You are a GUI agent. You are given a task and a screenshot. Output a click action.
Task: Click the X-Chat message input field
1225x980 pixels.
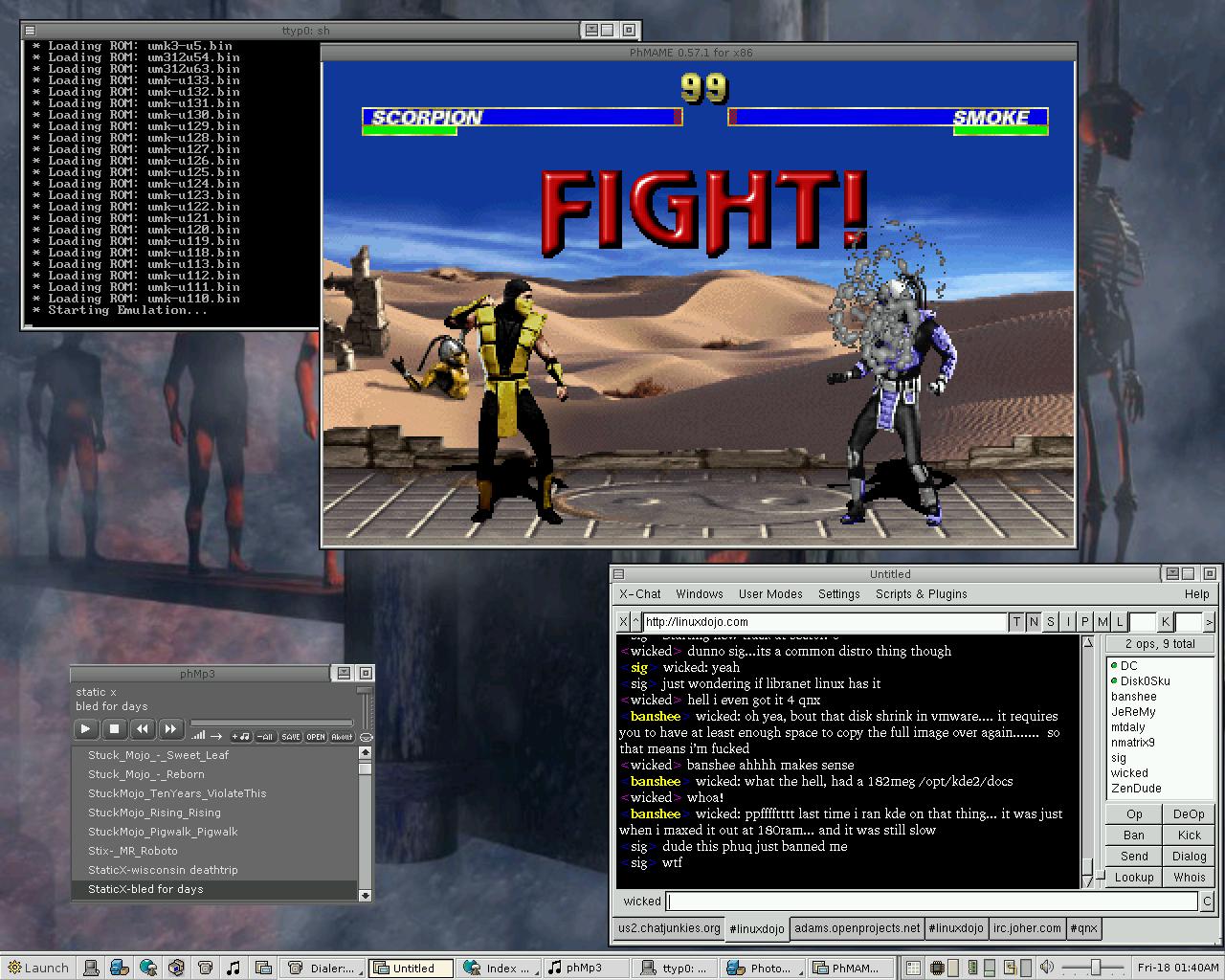[x=932, y=902]
